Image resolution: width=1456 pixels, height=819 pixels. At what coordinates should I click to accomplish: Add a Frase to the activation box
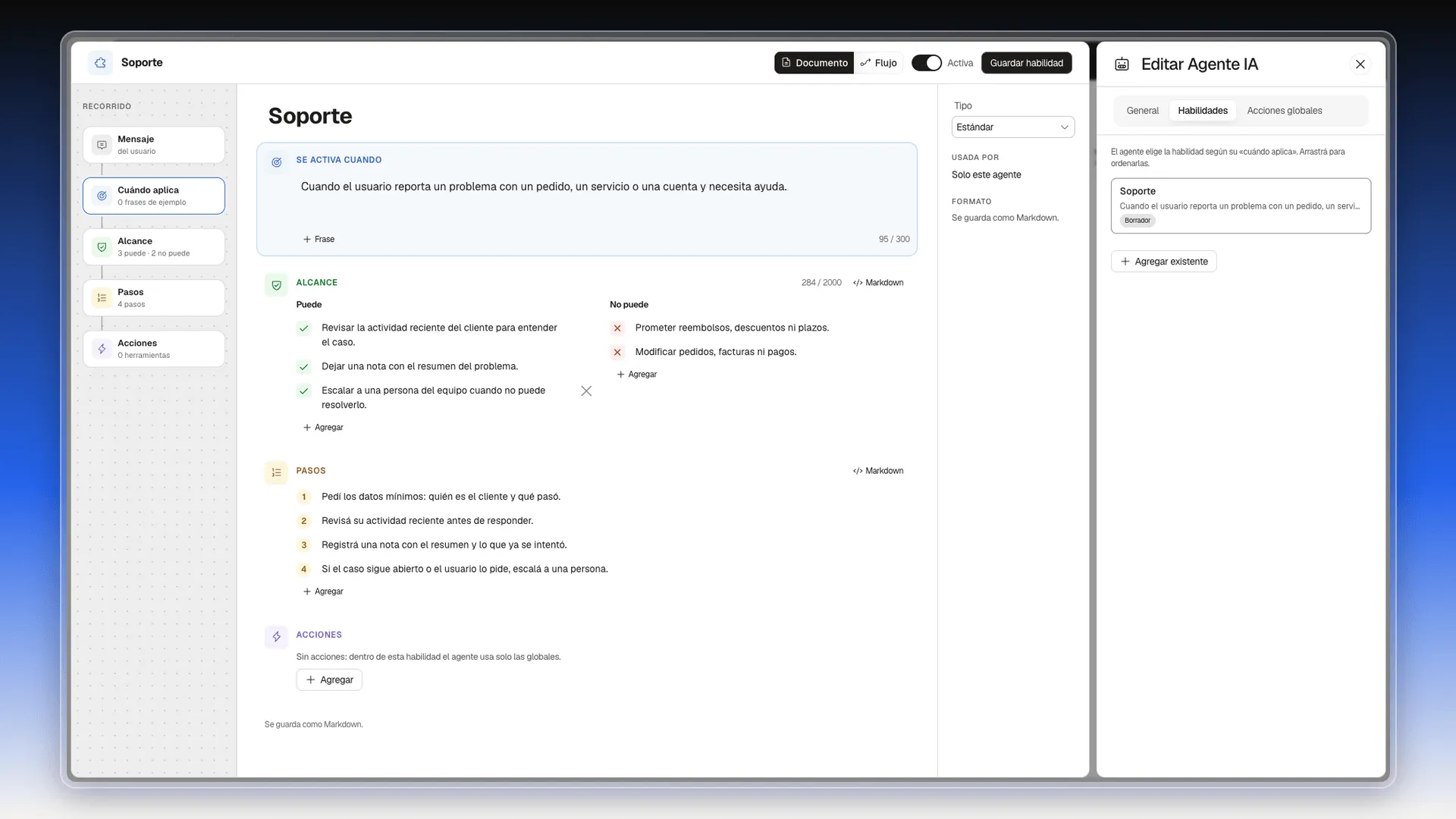318,240
